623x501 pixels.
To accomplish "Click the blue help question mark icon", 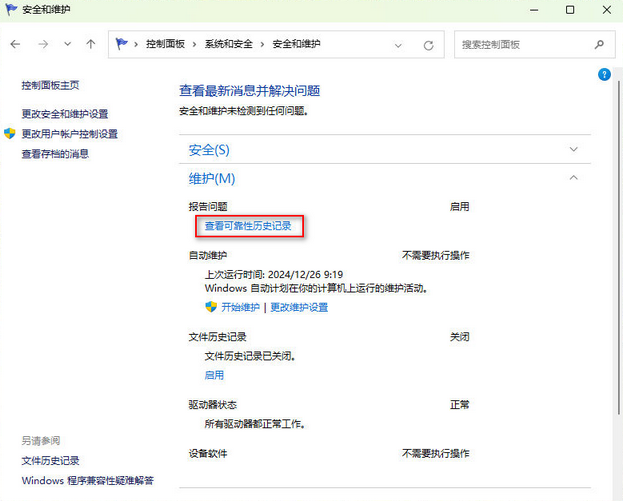I will tap(604, 74).
